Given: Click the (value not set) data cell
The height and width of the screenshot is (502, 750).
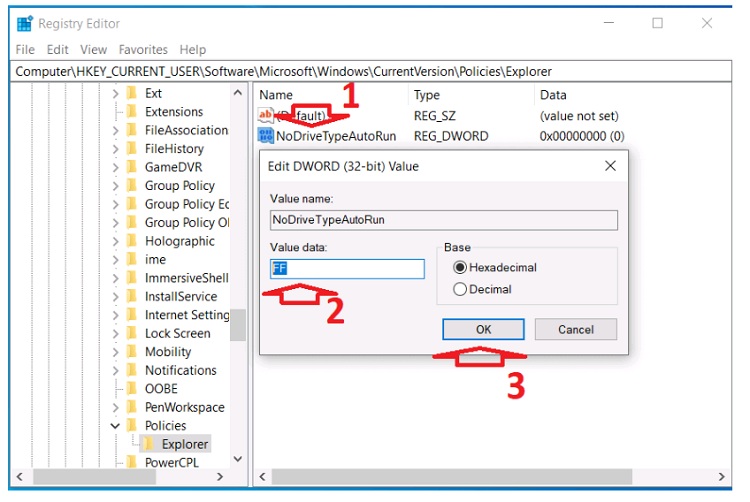Looking at the screenshot, I should (579, 116).
